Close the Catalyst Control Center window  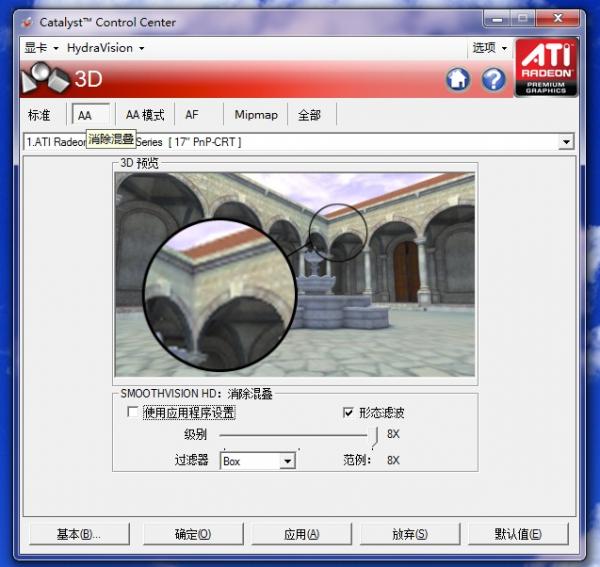558,18
